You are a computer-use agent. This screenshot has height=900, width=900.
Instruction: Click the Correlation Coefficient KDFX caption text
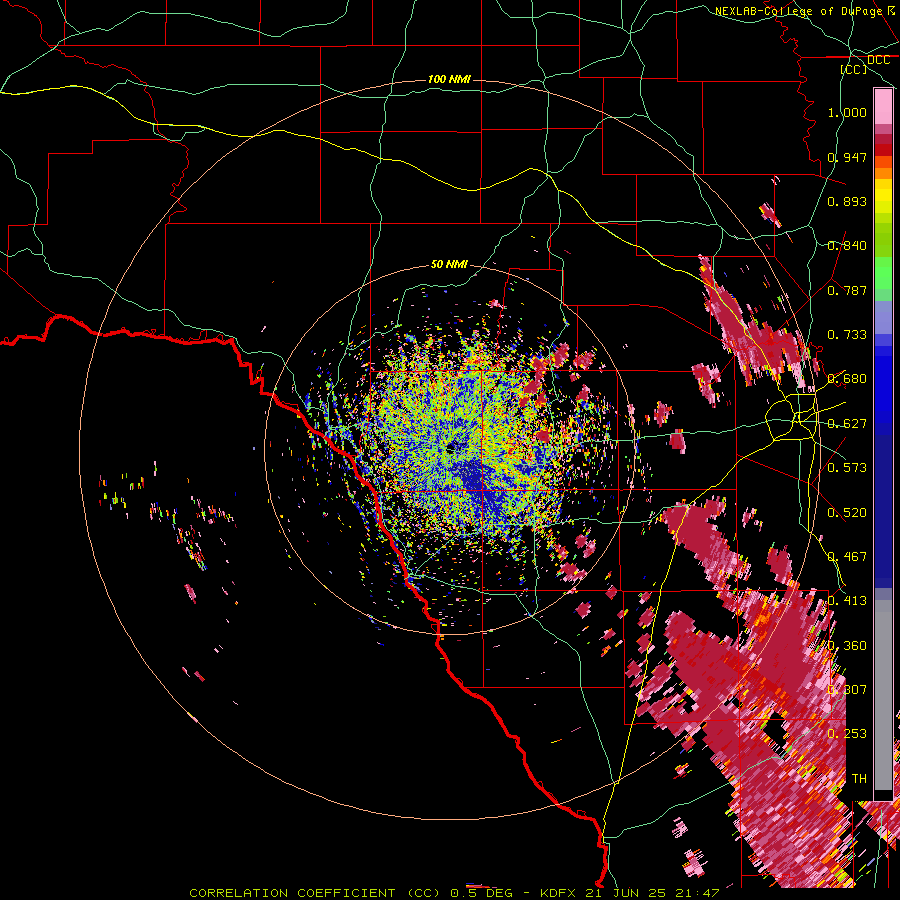tap(454, 893)
